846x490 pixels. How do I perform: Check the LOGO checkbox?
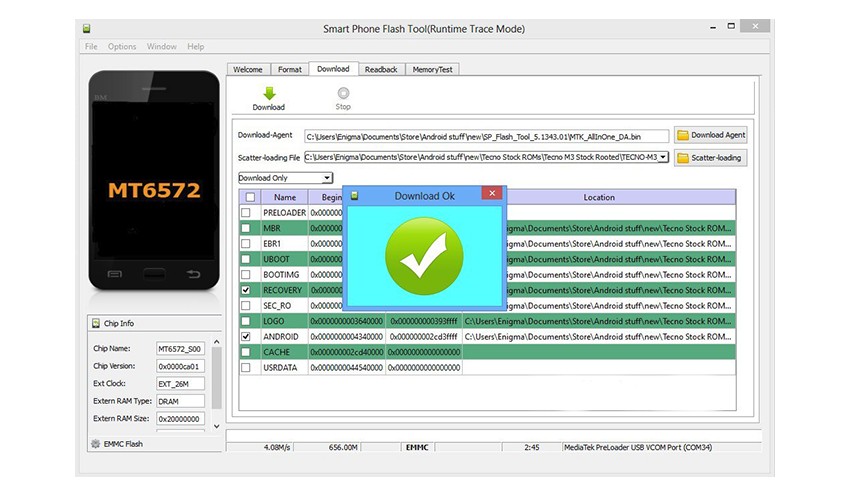click(246, 321)
